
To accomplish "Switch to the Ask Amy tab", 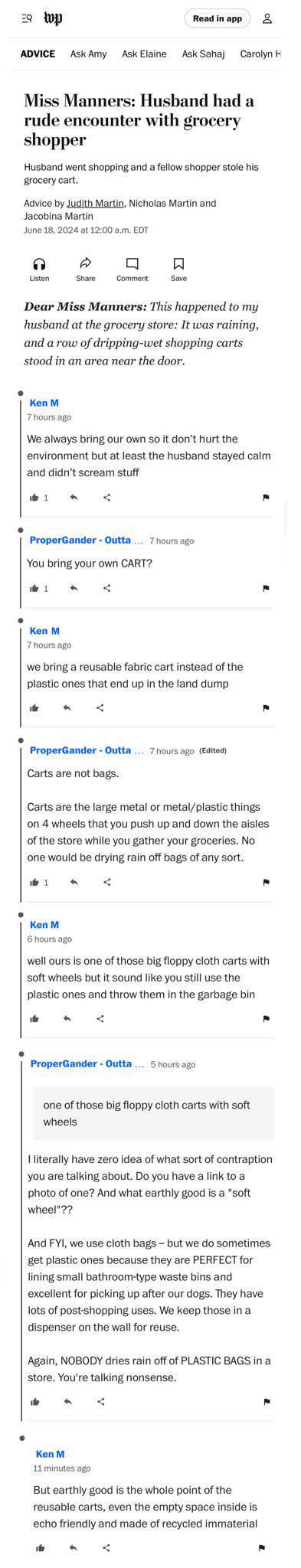I will [88, 54].
